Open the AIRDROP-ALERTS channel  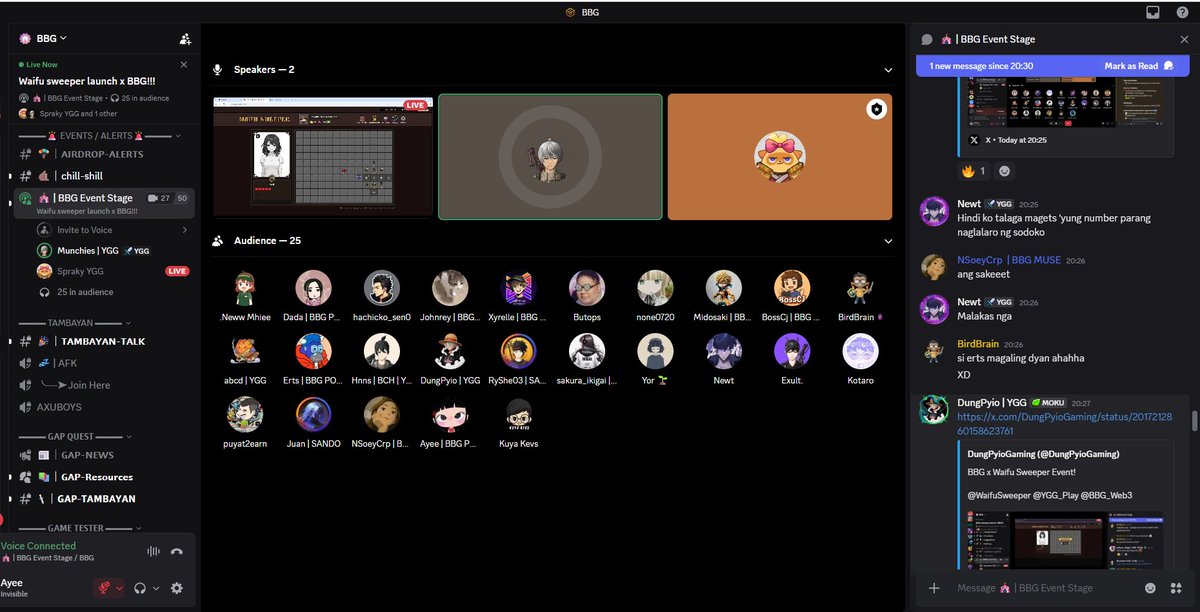click(100, 154)
